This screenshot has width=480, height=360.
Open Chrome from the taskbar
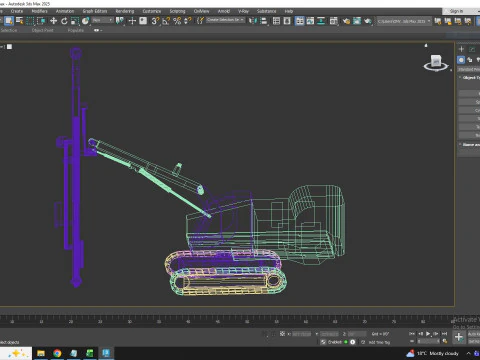tap(57, 353)
